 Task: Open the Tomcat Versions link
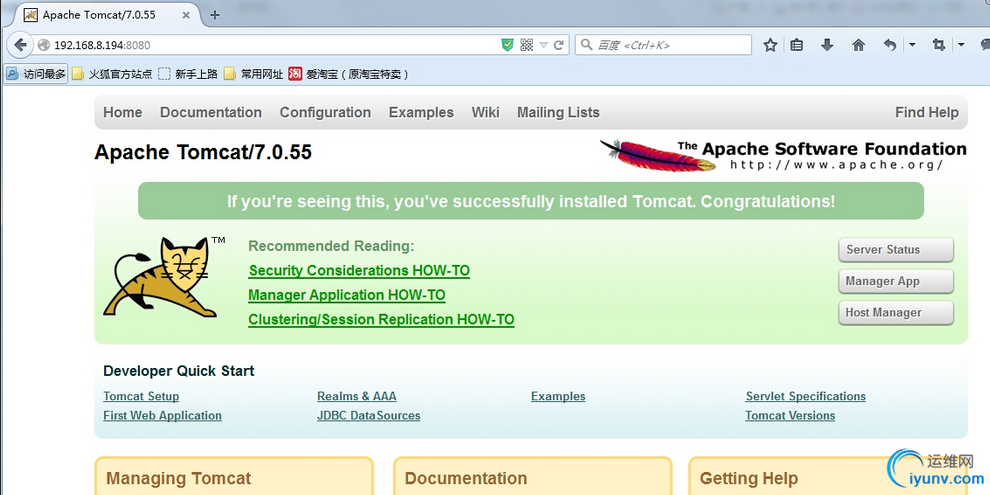(790, 415)
